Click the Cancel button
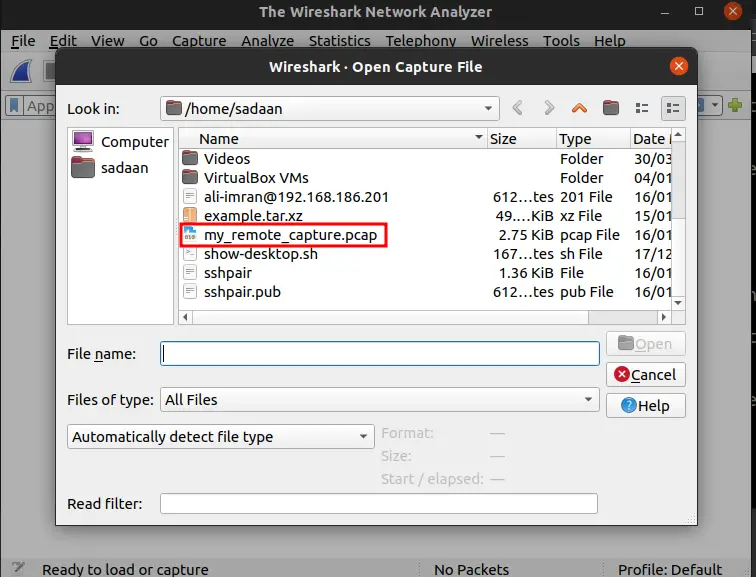 coord(646,375)
